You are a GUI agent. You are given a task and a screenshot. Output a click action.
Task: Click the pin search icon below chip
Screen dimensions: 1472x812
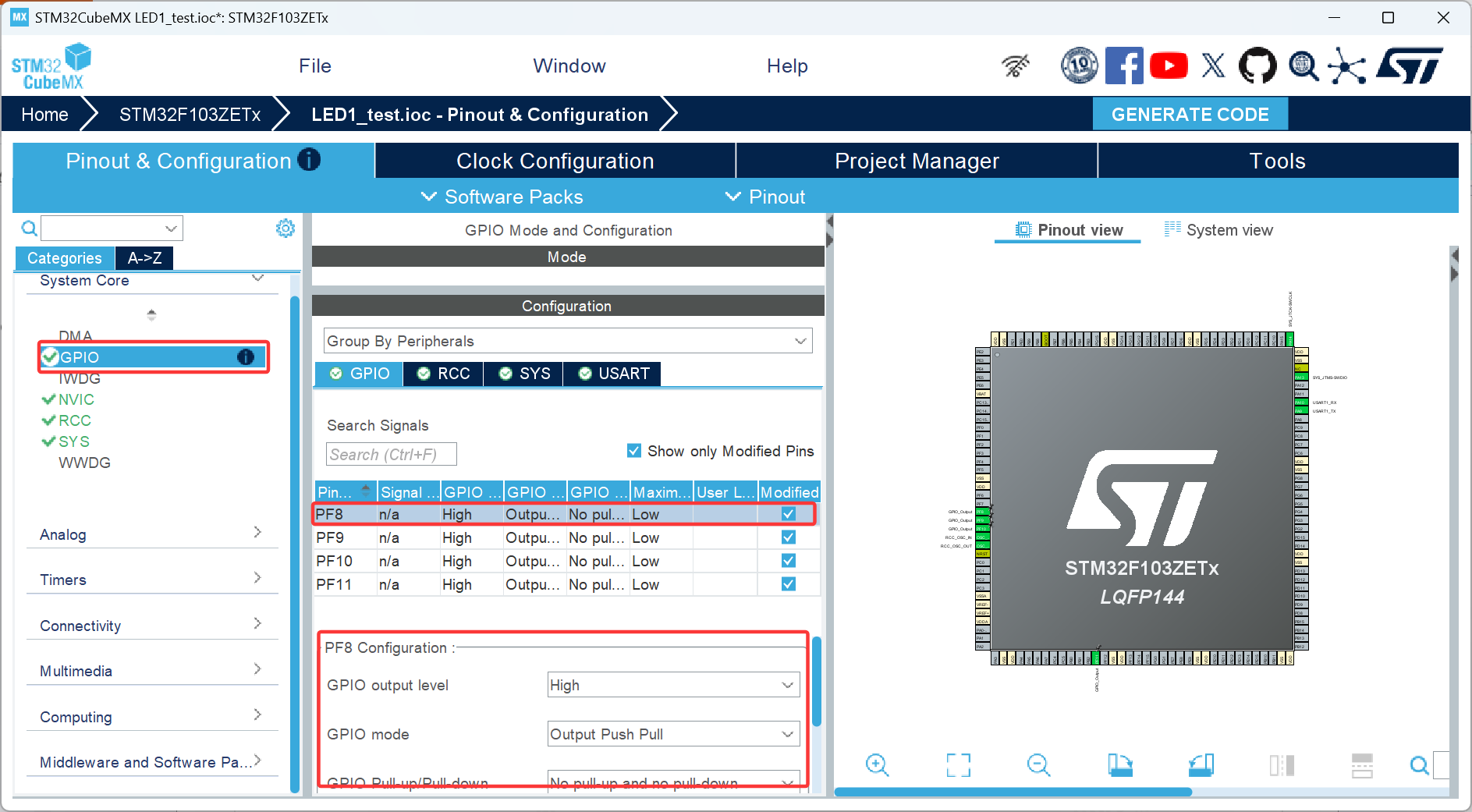1419,765
